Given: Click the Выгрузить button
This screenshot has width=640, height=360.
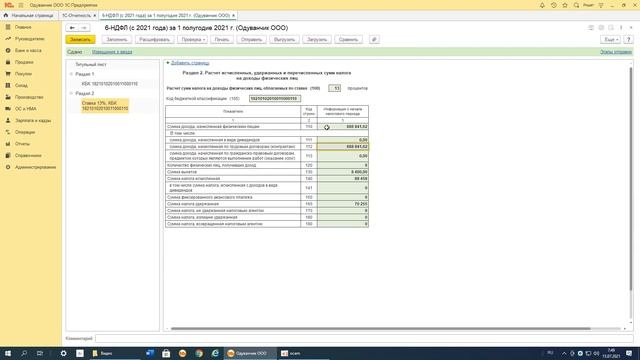Looking at the screenshot, I should coord(284,40).
